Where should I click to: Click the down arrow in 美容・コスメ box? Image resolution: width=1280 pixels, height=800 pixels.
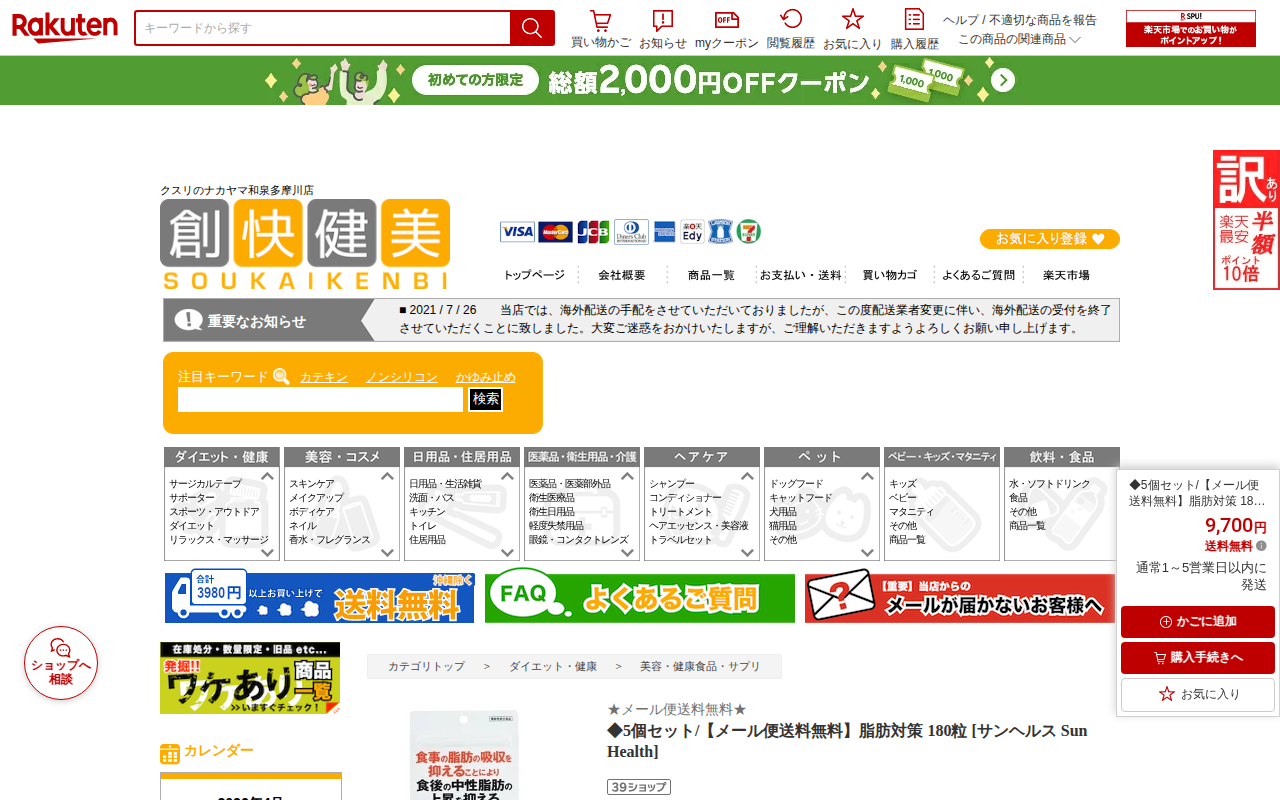pos(387,552)
